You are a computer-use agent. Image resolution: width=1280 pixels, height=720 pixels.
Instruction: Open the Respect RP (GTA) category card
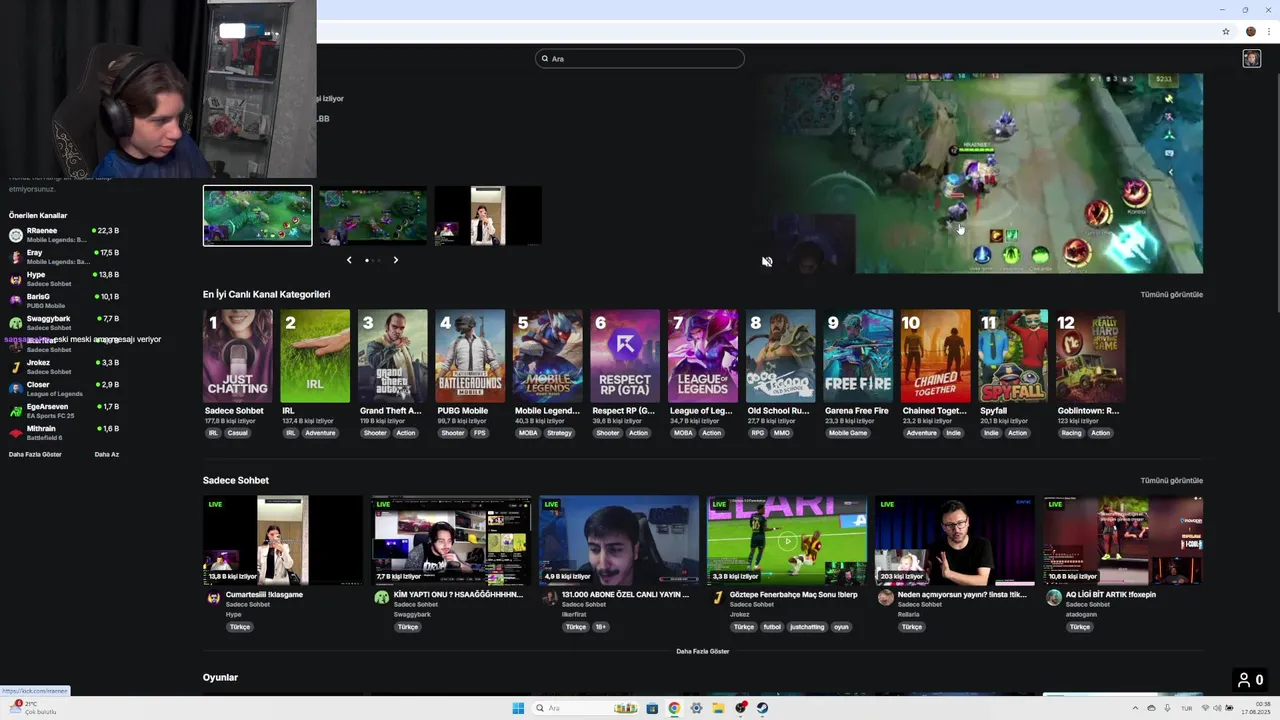pyautogui.click(x=625, y=356)
